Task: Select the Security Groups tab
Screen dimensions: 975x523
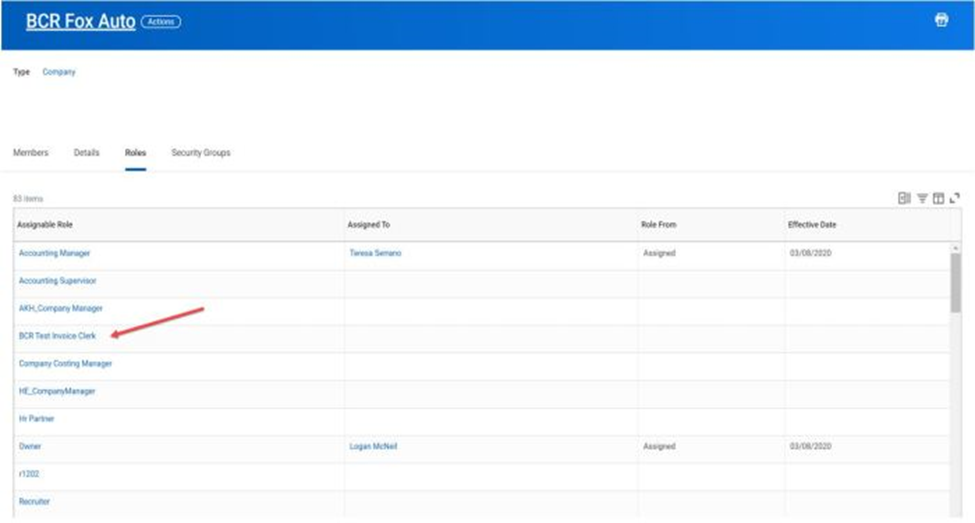Action: [x=201, y=153]
